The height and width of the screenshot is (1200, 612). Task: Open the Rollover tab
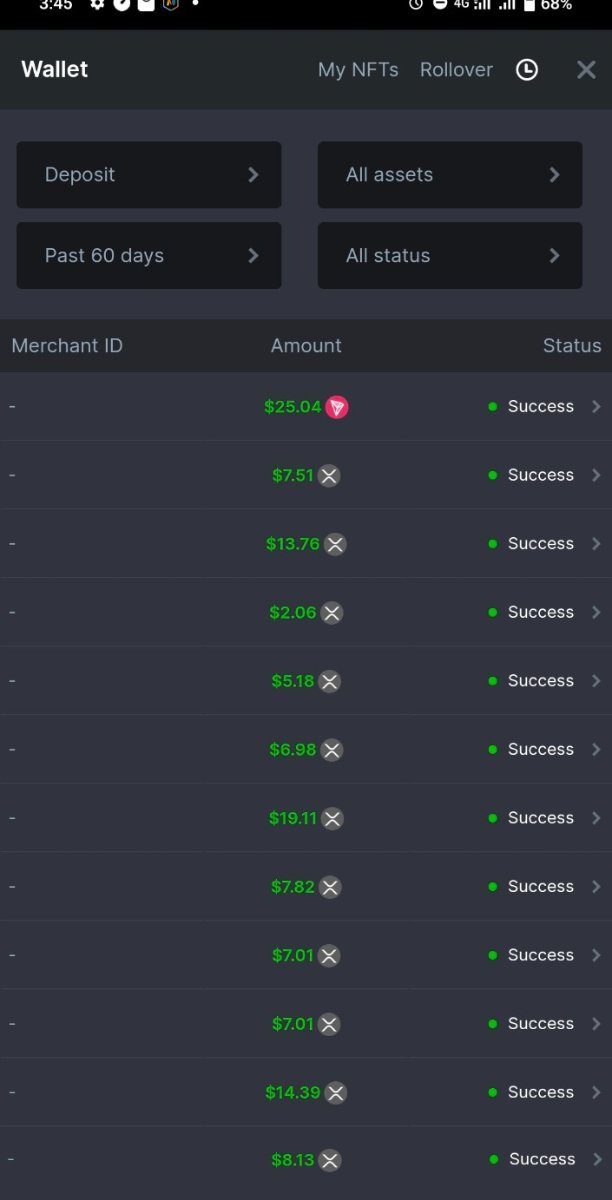pyautogui.click(x=456, y=69)
